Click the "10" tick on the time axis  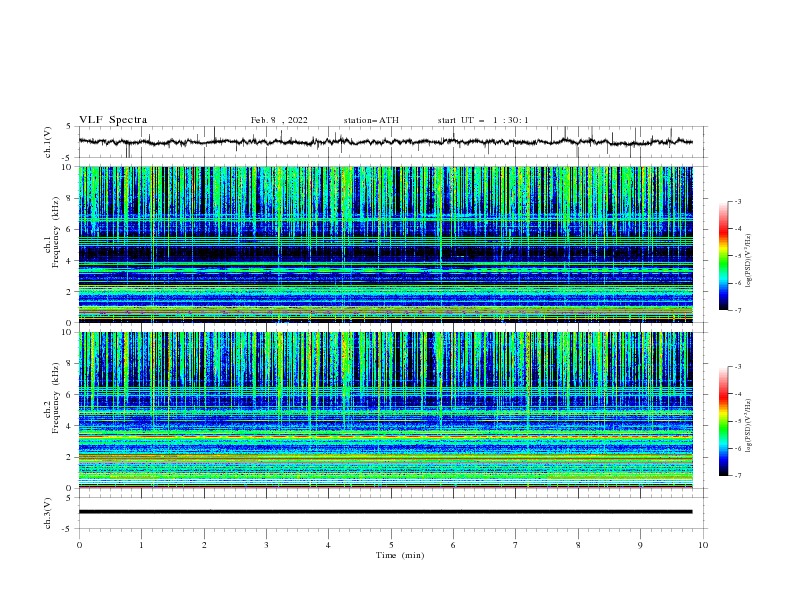tap(703, 545)
